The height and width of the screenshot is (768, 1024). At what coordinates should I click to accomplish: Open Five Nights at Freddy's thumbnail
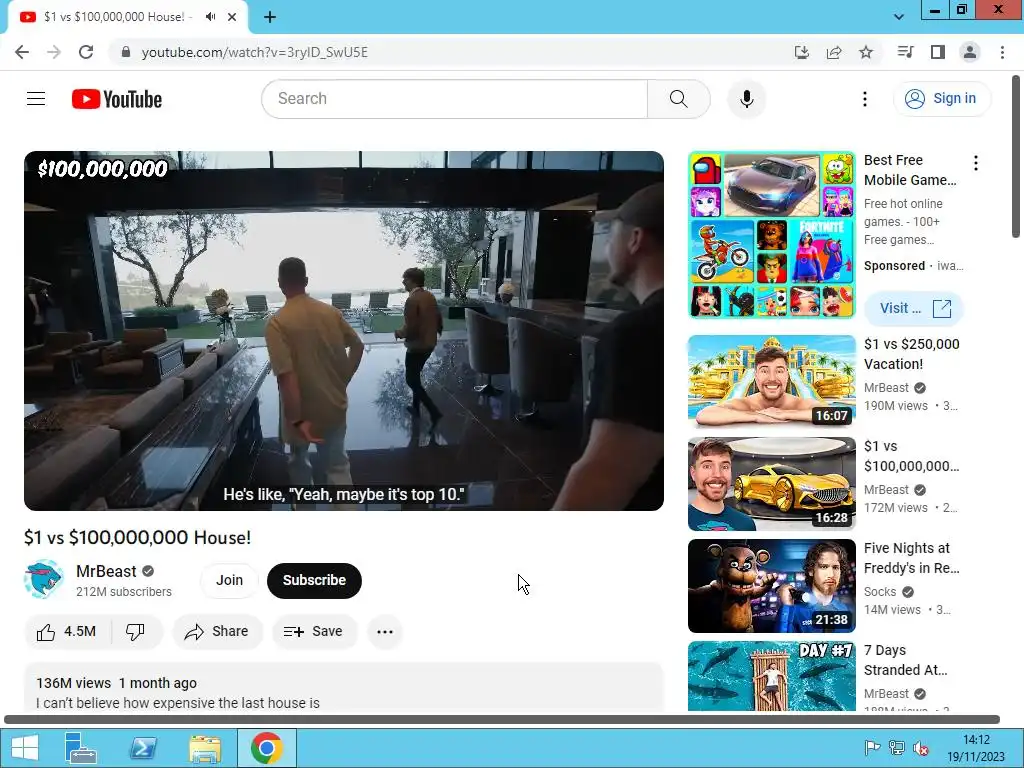tap(771, 586)
